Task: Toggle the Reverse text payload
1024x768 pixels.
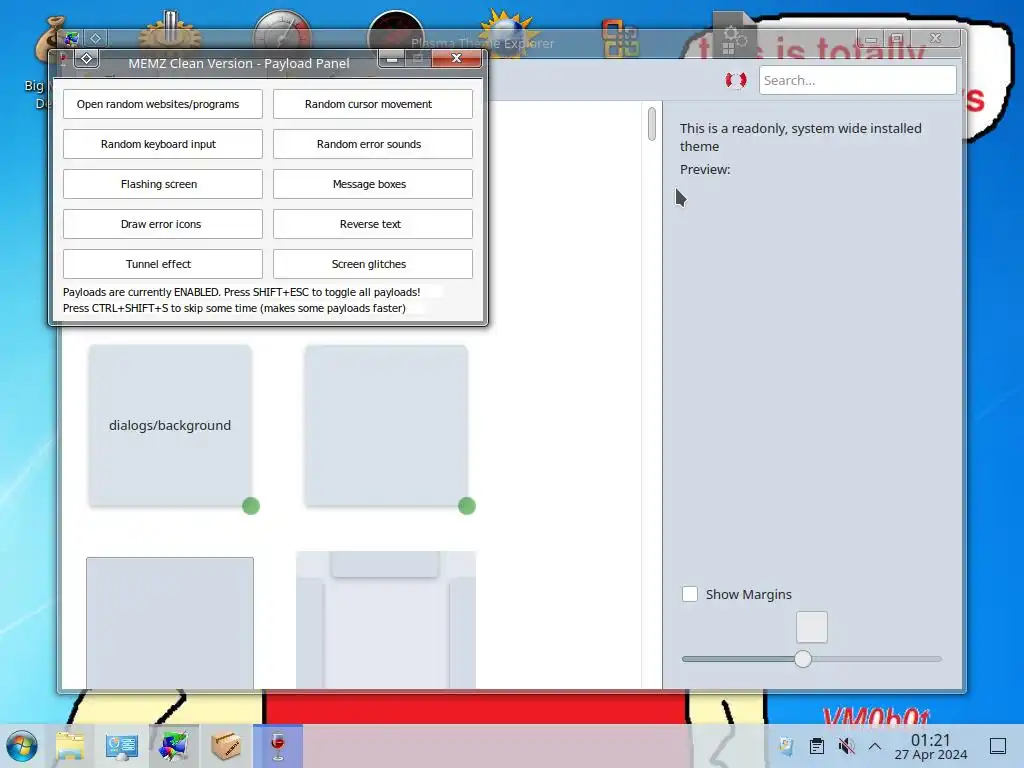Action: tap(372, 224)
